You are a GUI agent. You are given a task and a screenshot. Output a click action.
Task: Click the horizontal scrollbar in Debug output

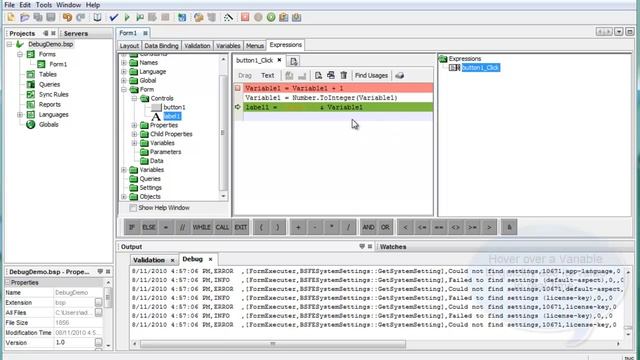click(x=273, y=344)
